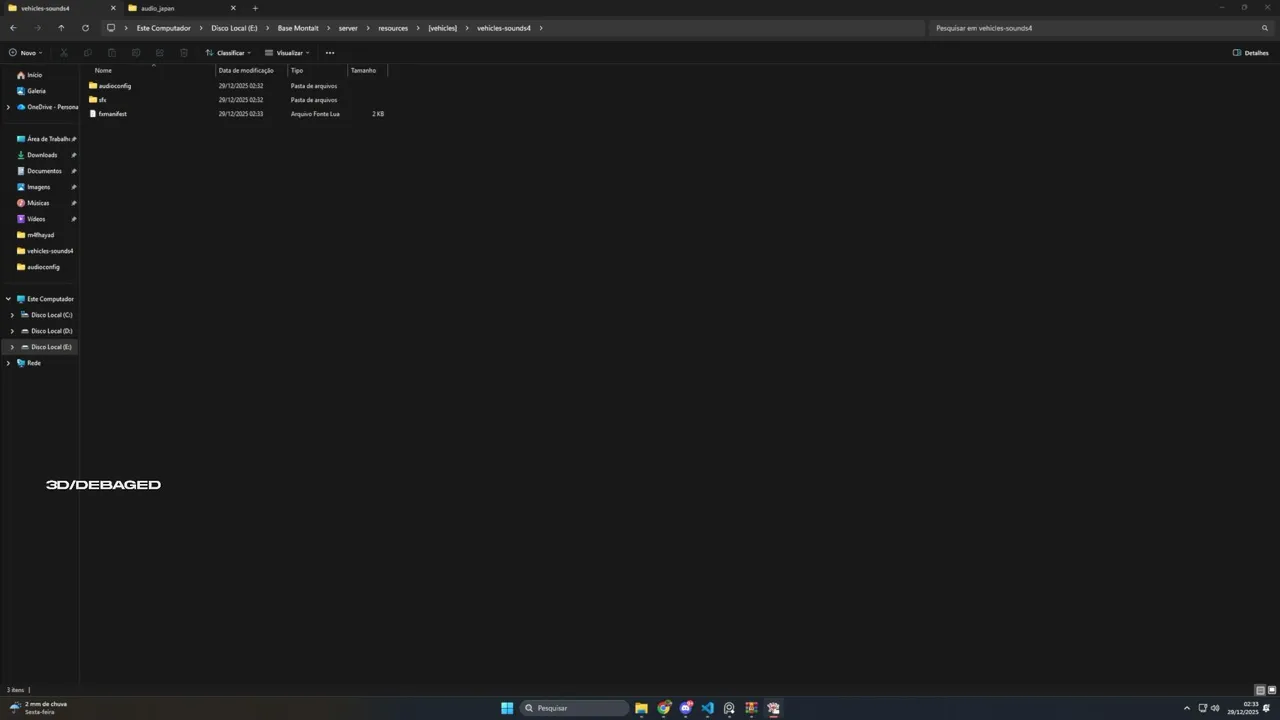Go up one folder level
This screenshot has height=720, width=1280.
(61, 28)
